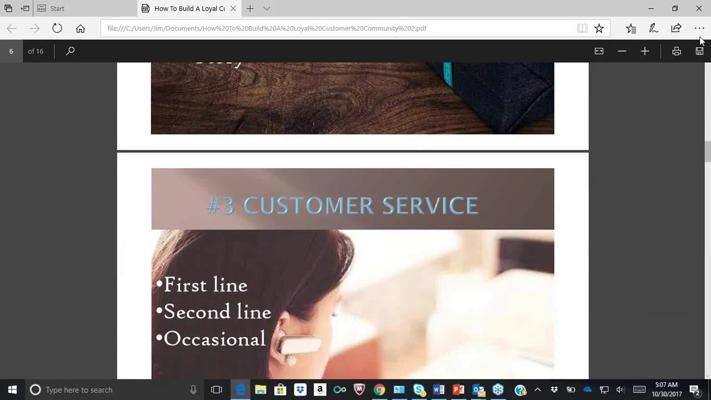Save the PDF using the disk icon
Viewport: 711px width, 400px height.
tap(699, 51)
